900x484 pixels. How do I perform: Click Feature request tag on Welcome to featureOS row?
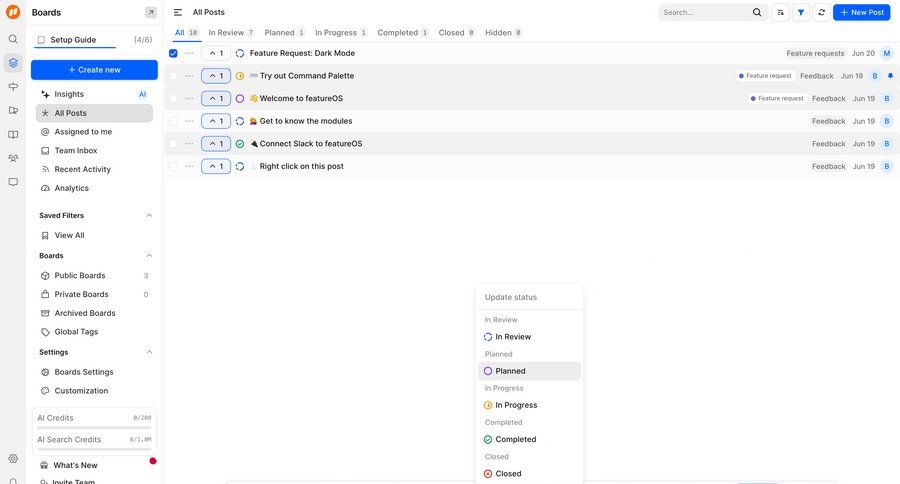click(778, 99)
